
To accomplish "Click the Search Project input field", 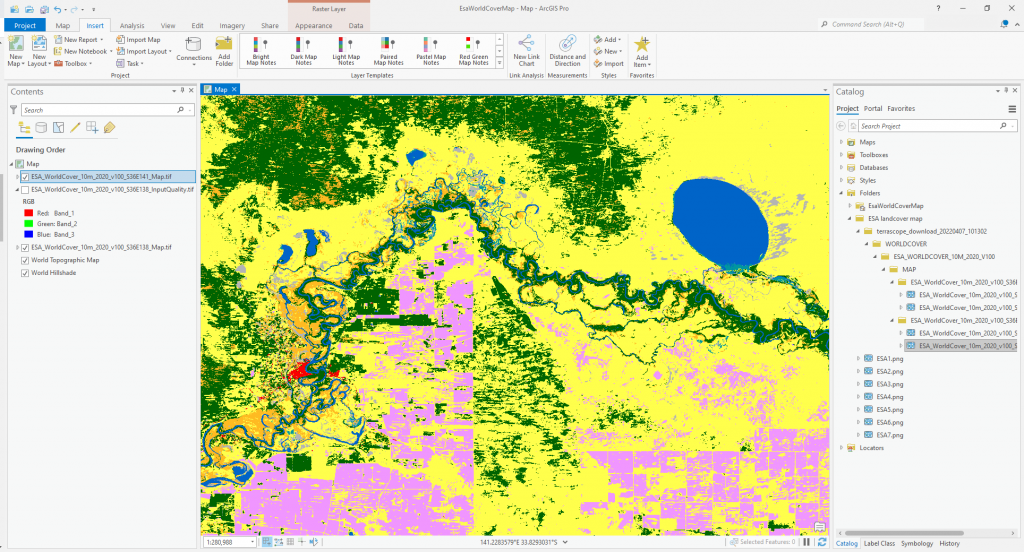I will point(929,126).
